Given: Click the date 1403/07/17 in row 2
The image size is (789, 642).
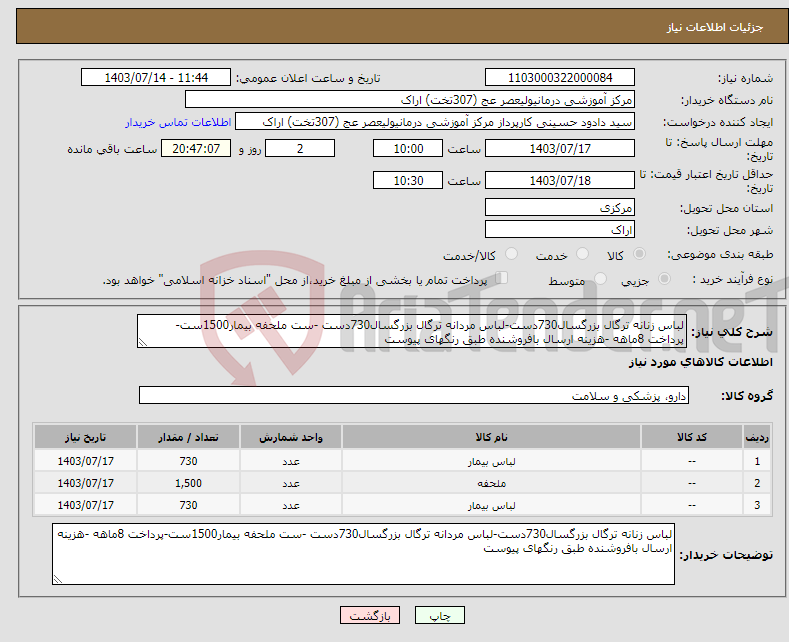Looking at the screenshot, I should click(85, 483).
